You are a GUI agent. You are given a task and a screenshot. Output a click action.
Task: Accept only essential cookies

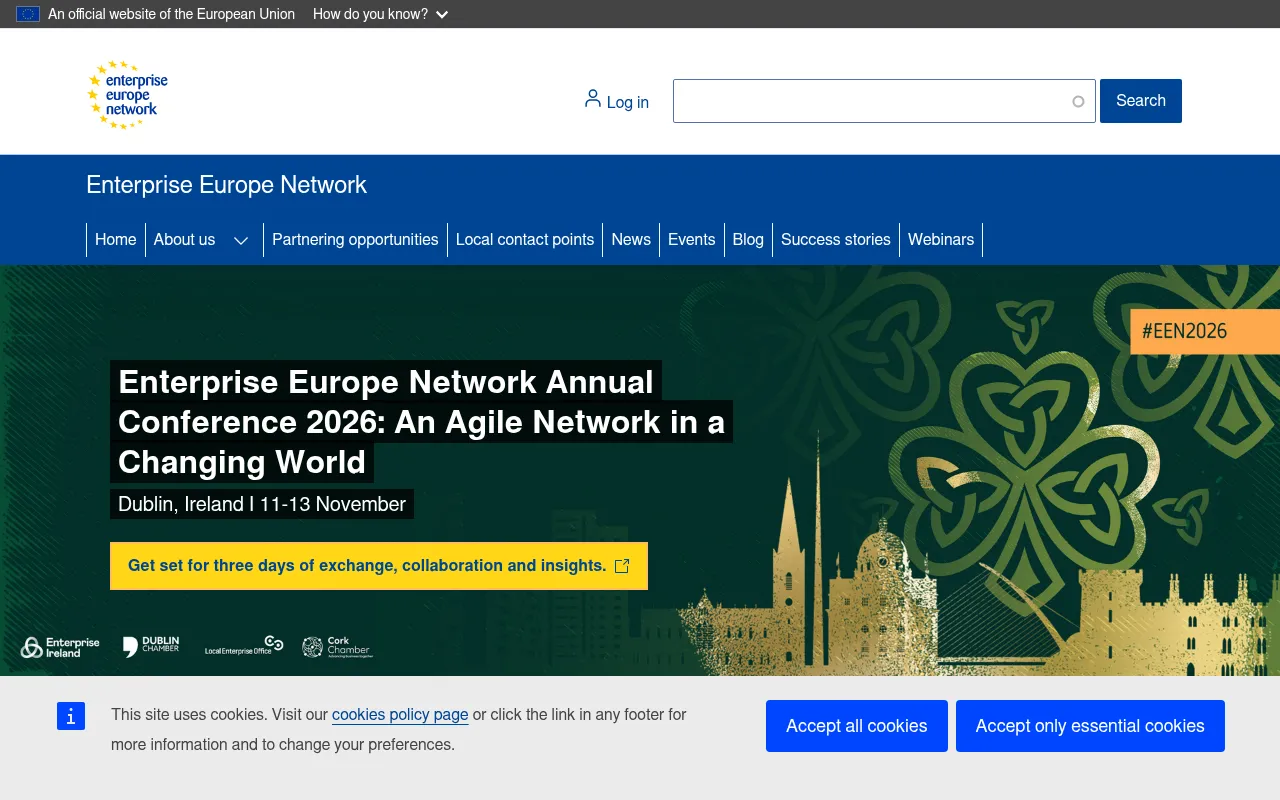[x=1090, y=726]
